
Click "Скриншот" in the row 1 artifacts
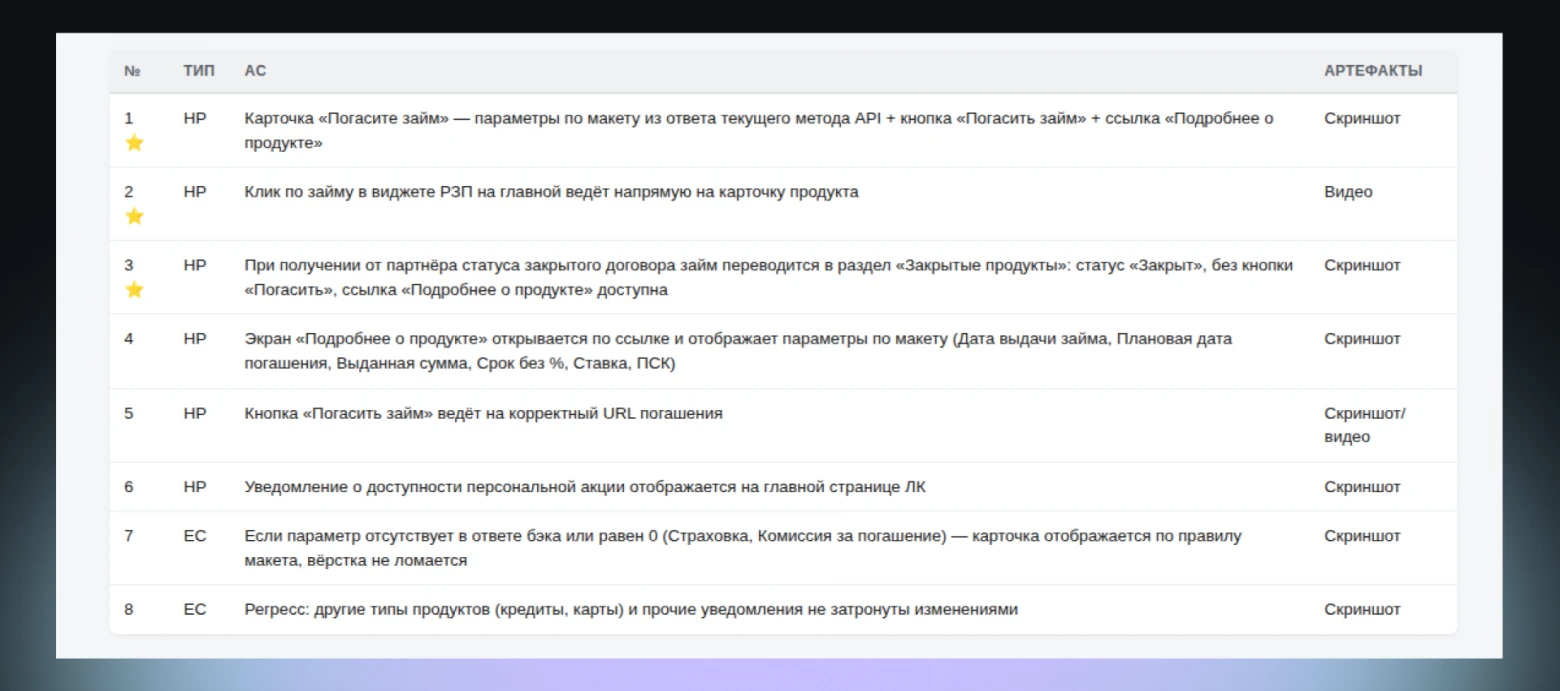coord(1362,118)
